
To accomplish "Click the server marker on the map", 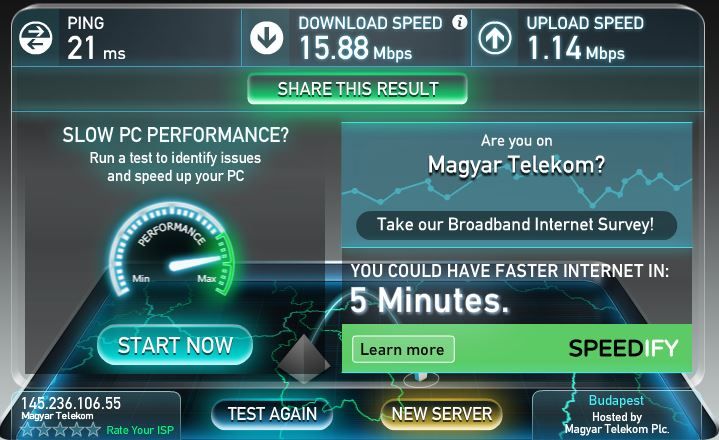I will (x=420, y=378).
